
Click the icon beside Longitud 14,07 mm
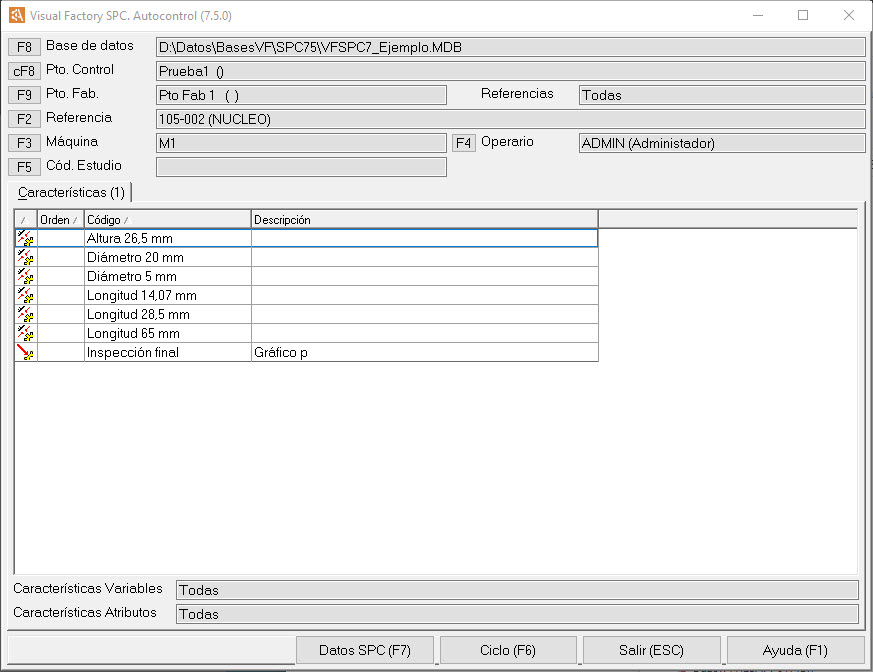point(26,295)
